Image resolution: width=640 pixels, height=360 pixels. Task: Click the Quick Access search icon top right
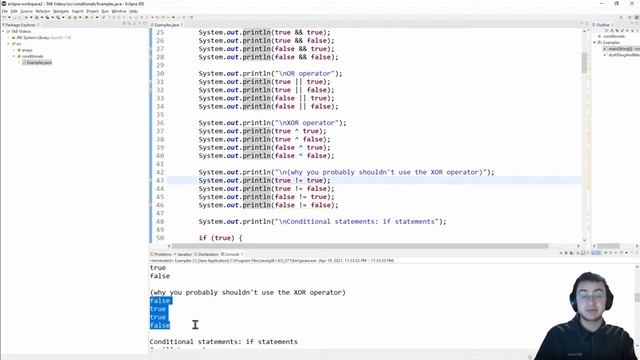point(621,18)
